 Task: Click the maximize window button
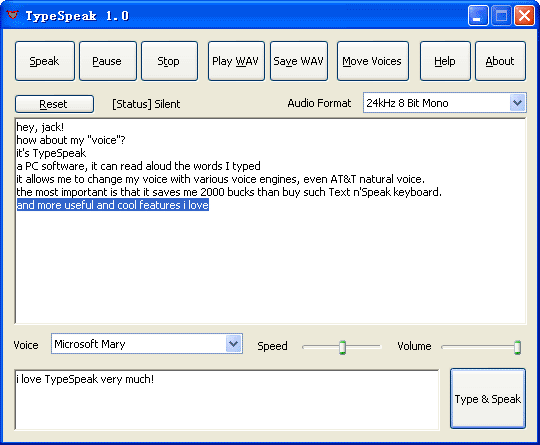click(x=501, y=15)
